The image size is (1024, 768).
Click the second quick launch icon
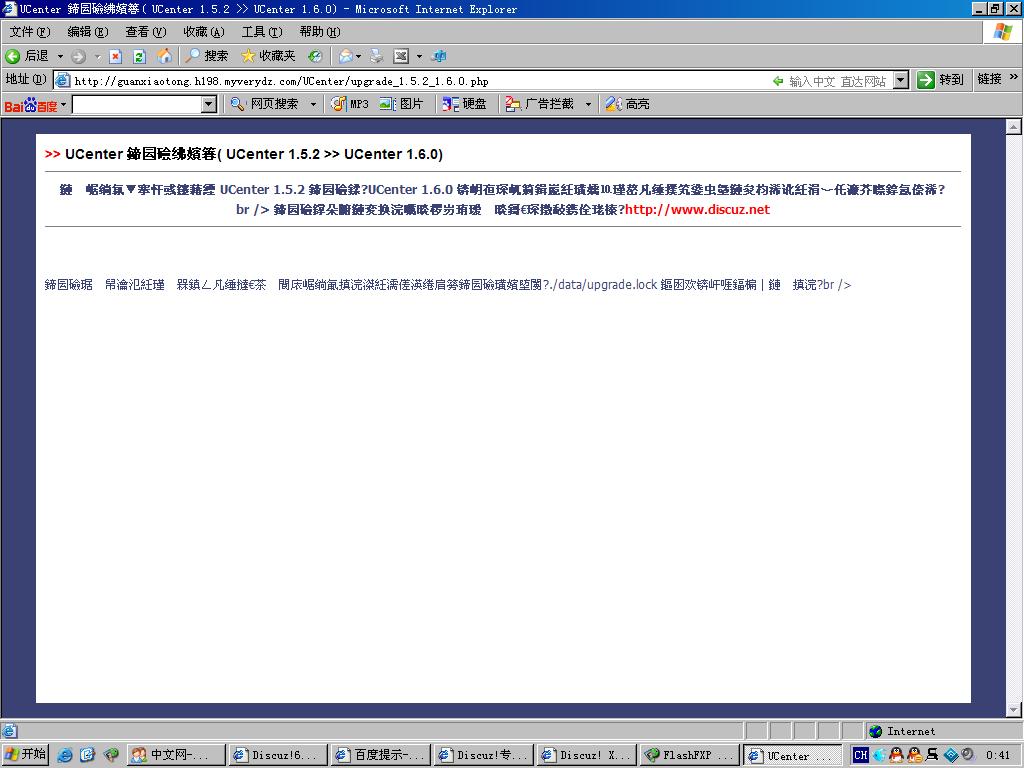click(88, 756)
